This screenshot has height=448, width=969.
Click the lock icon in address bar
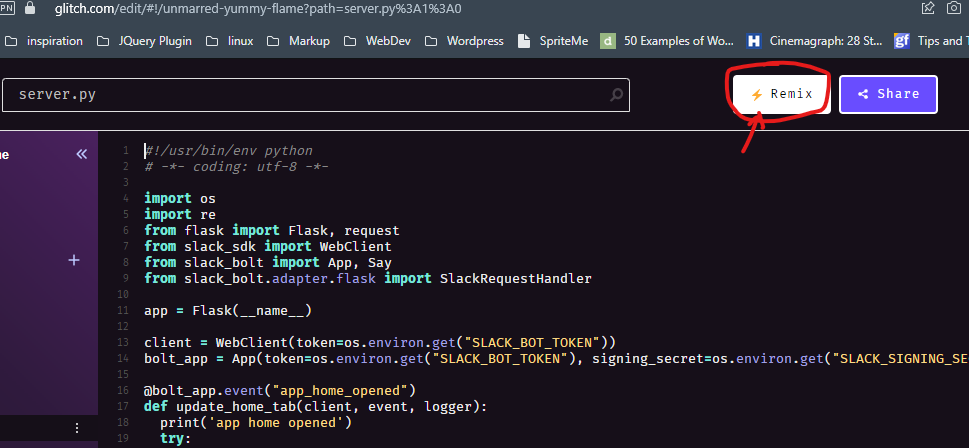30,7
